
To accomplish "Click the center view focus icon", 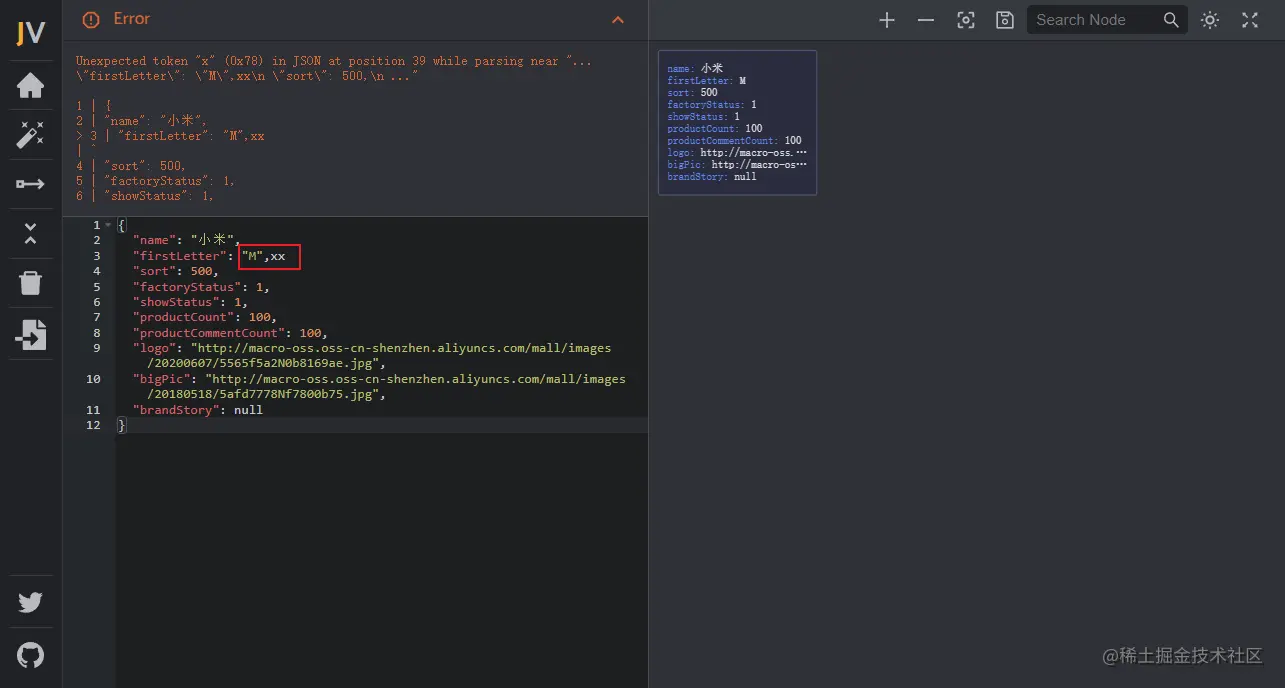I will click(x=966, y=20).
